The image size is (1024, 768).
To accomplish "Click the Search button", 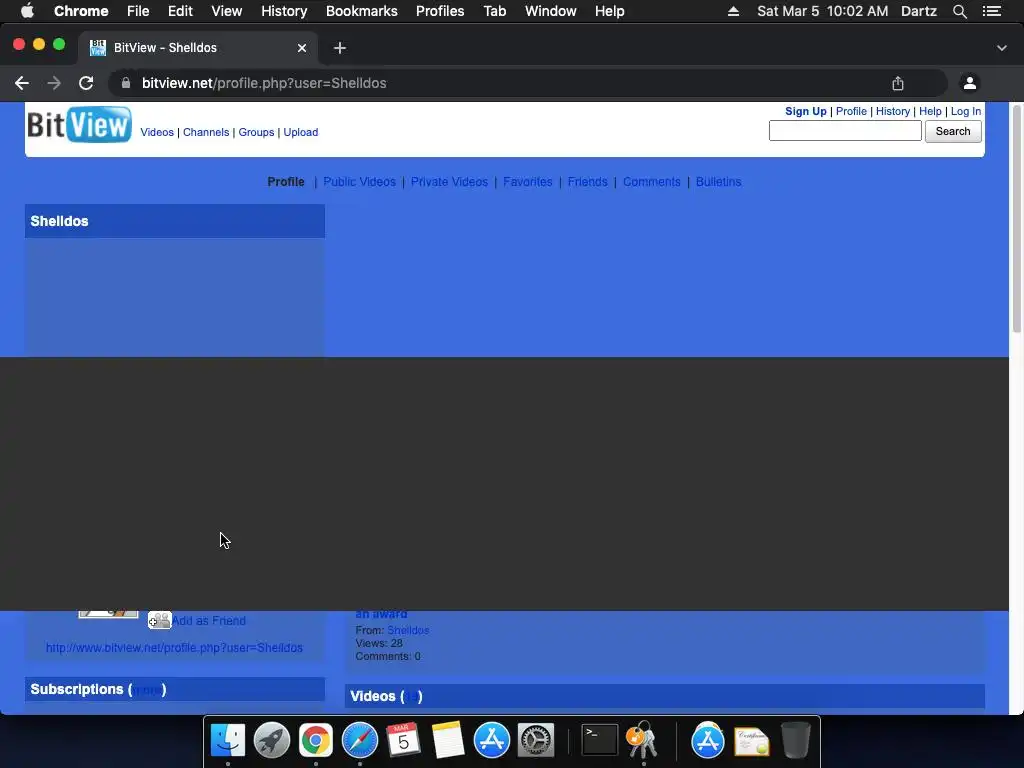I will (x=953, y=131).
